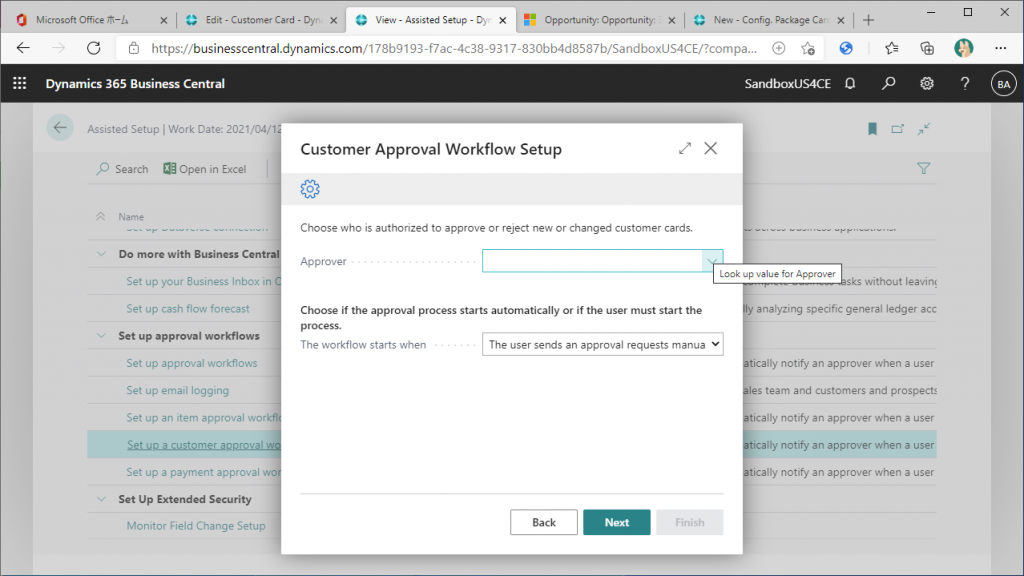Collapse the Set Up Extended Security group
1024x576 pixels.
coord(101,499)
